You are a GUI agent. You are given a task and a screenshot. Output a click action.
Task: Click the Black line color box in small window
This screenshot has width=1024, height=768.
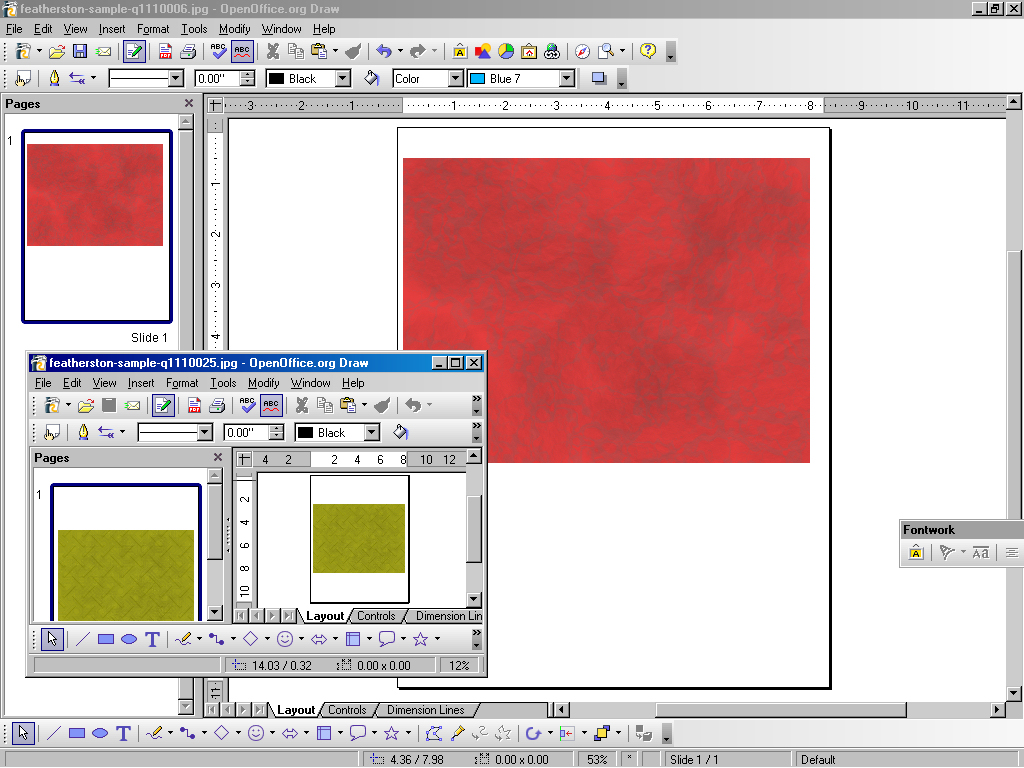pos(329,433)
